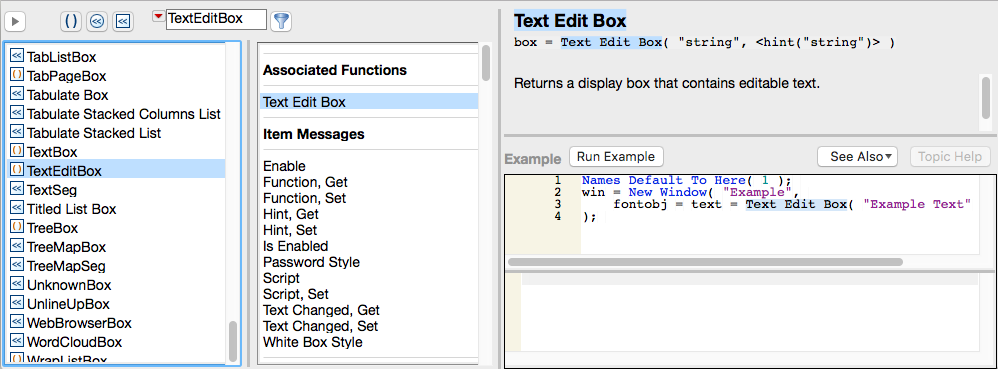Run the example script

pyautogui.click(x=616, y=157)
